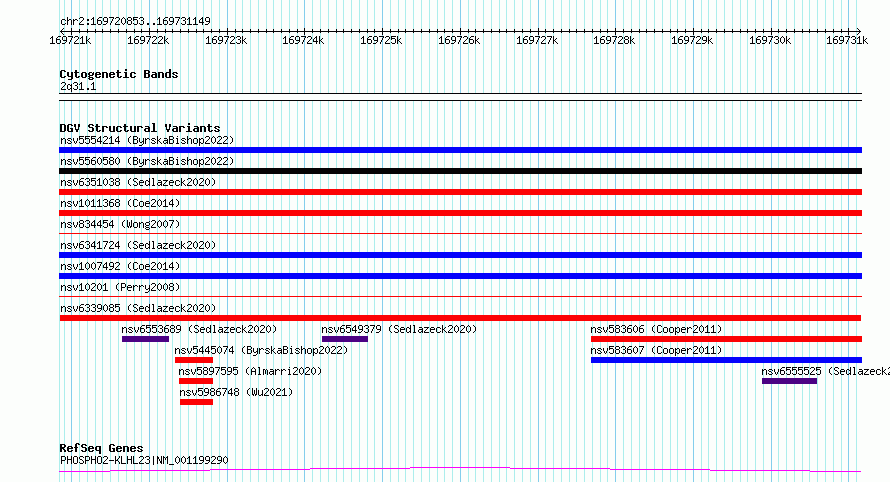Open the nsv6351038 (Sedlazeck2020) variant label
This screenshot has width=890, height=482.
[138, 182]
